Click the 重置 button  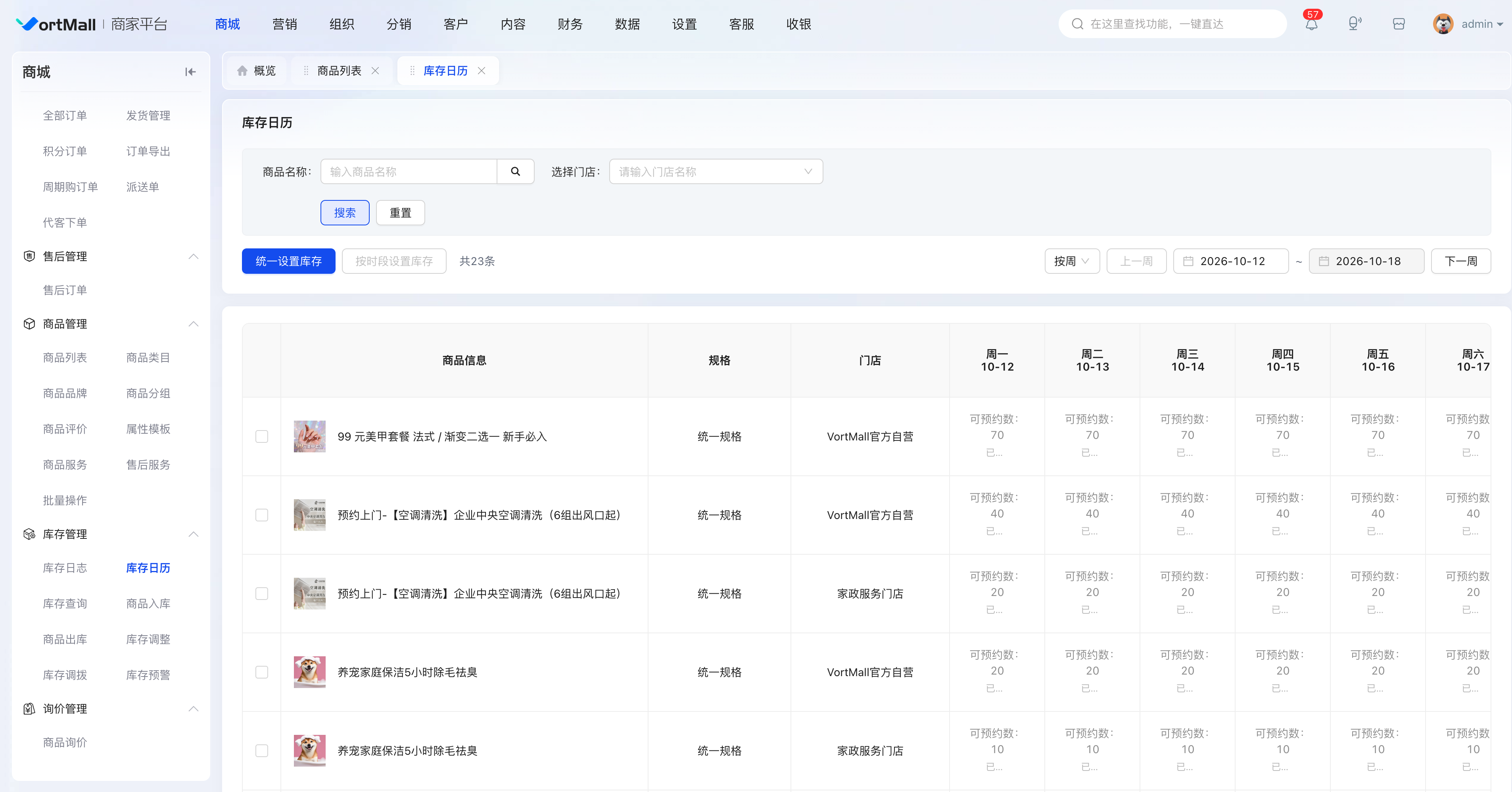[400, 213]
